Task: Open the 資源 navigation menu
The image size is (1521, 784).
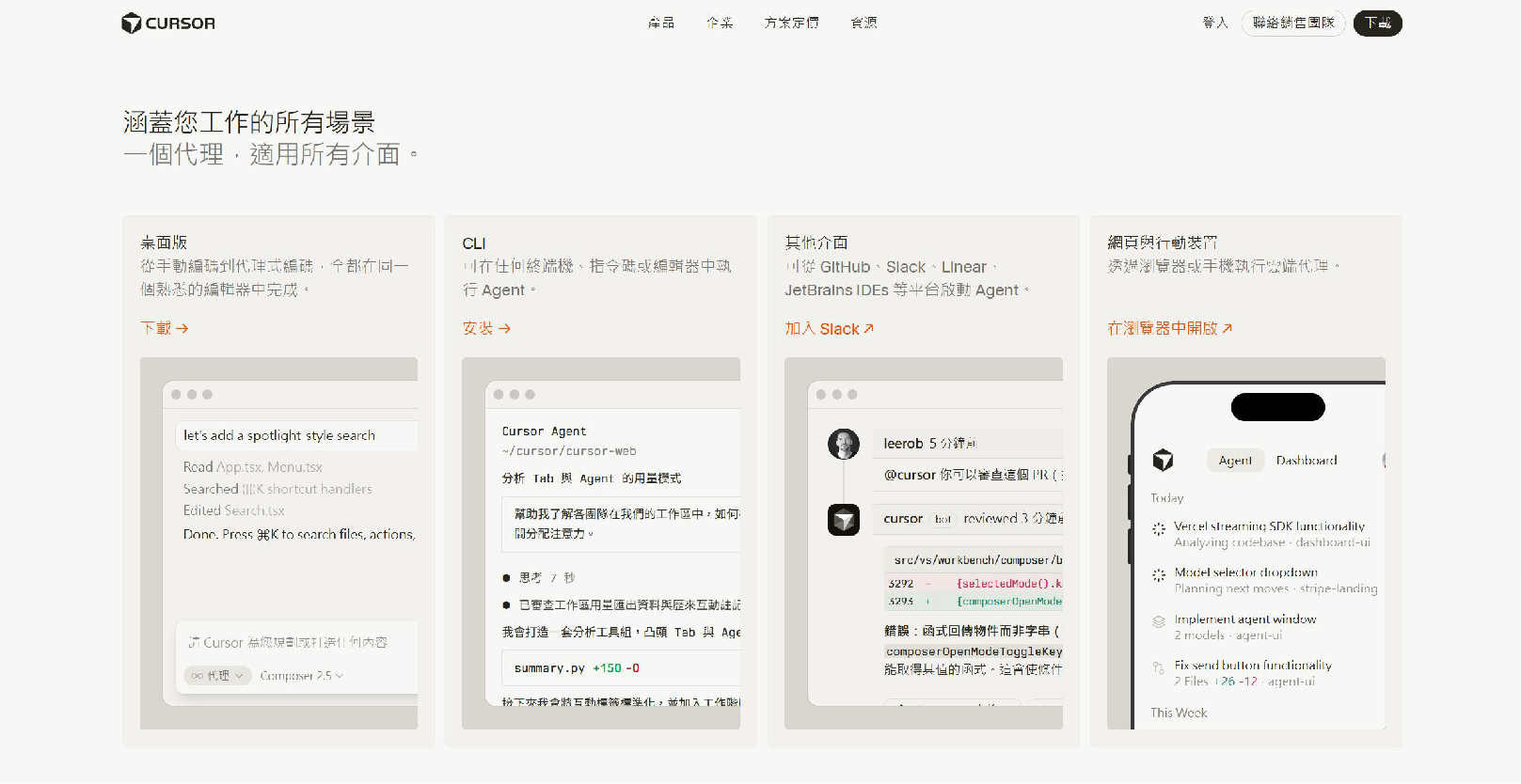Action: (864, 23)
